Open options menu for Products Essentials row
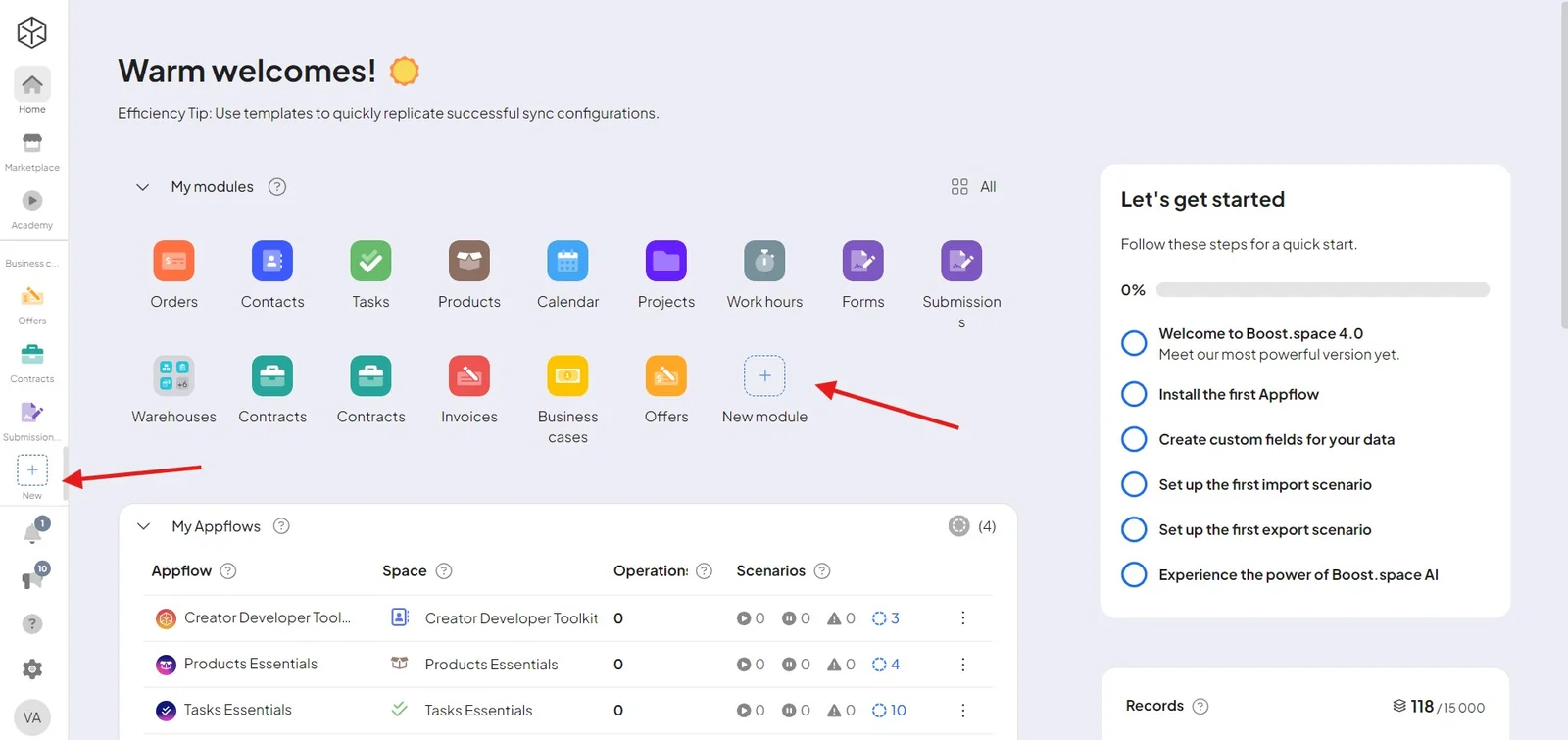This screenshot has height=740, width=1568. 962,665
